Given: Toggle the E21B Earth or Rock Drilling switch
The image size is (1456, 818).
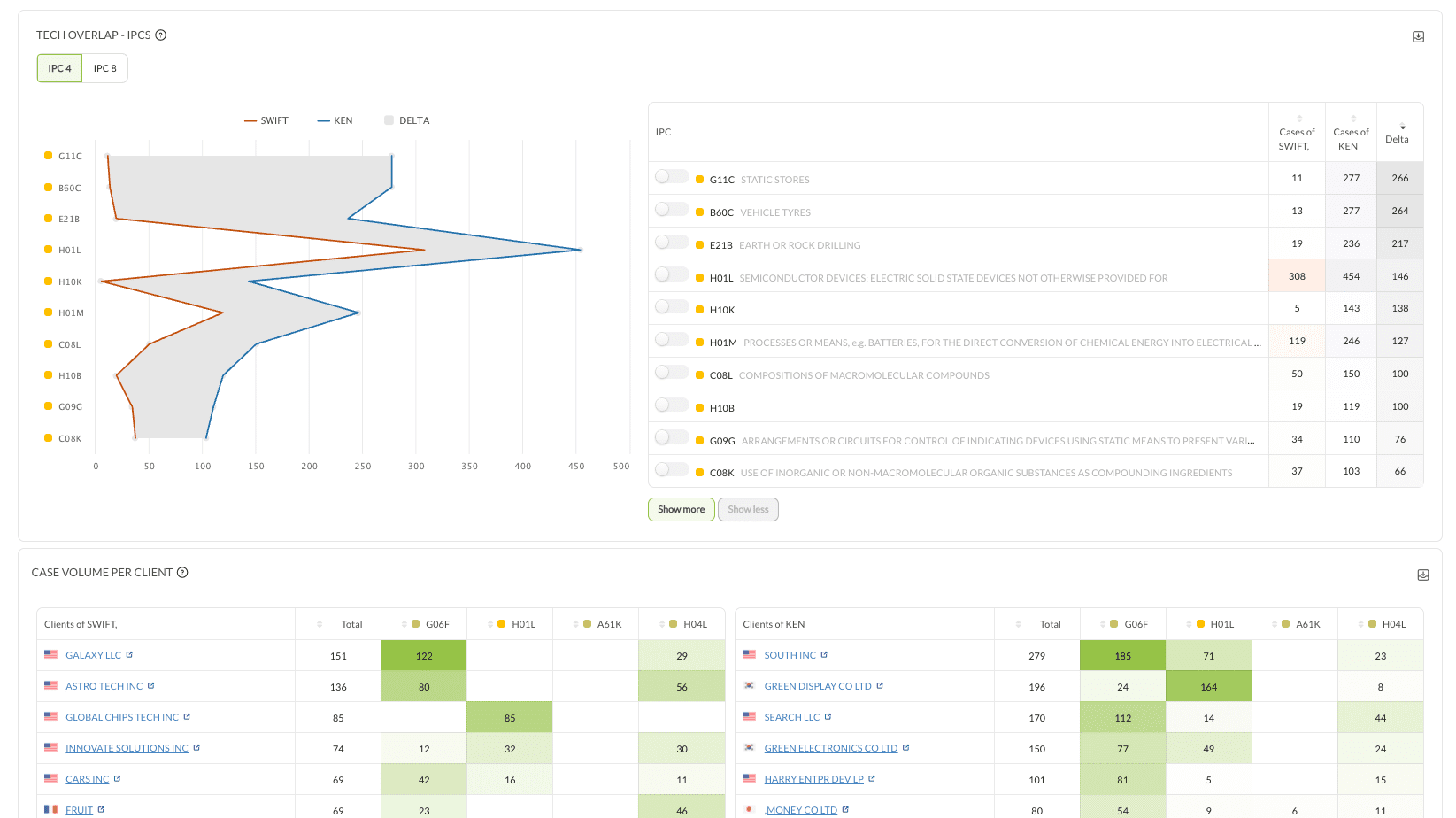Looking at the screenshot, I should (x=672, y=243).
